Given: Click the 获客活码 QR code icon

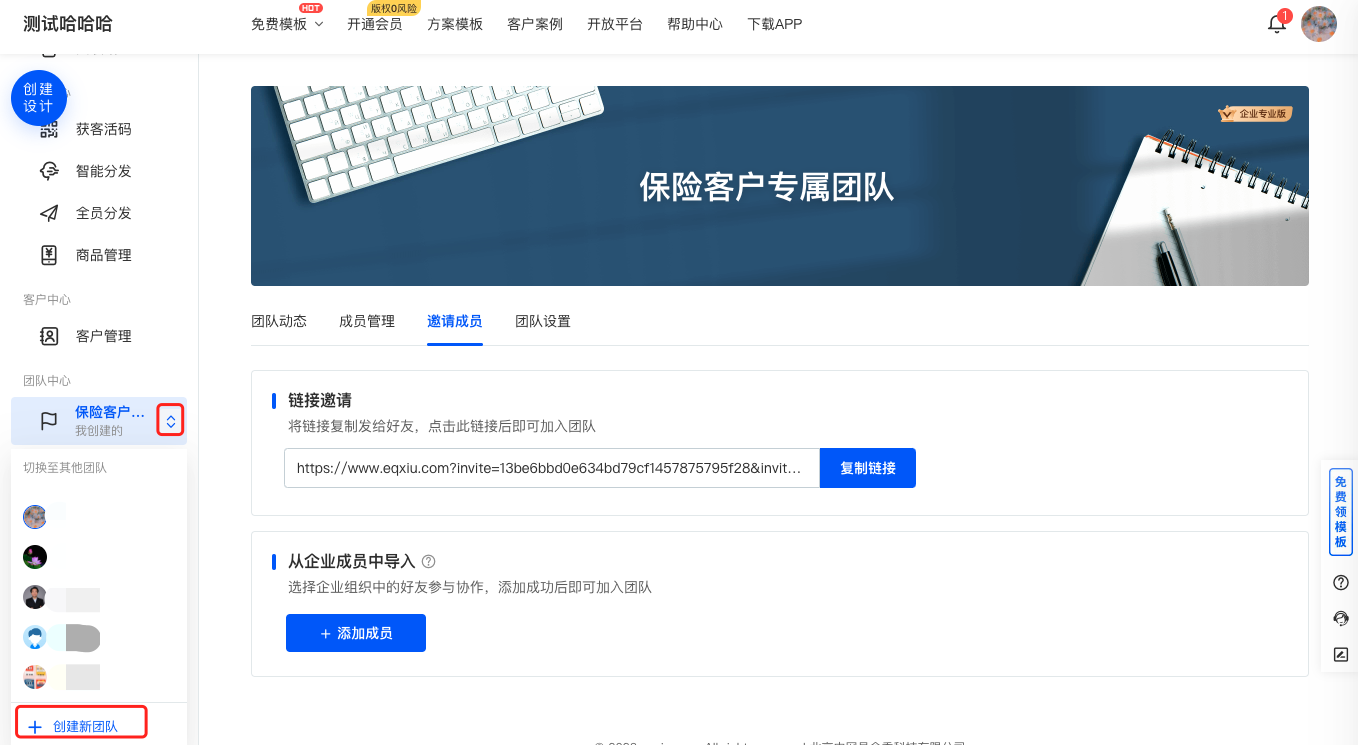Looking at the screenshot, I should (x=49, y=129).
